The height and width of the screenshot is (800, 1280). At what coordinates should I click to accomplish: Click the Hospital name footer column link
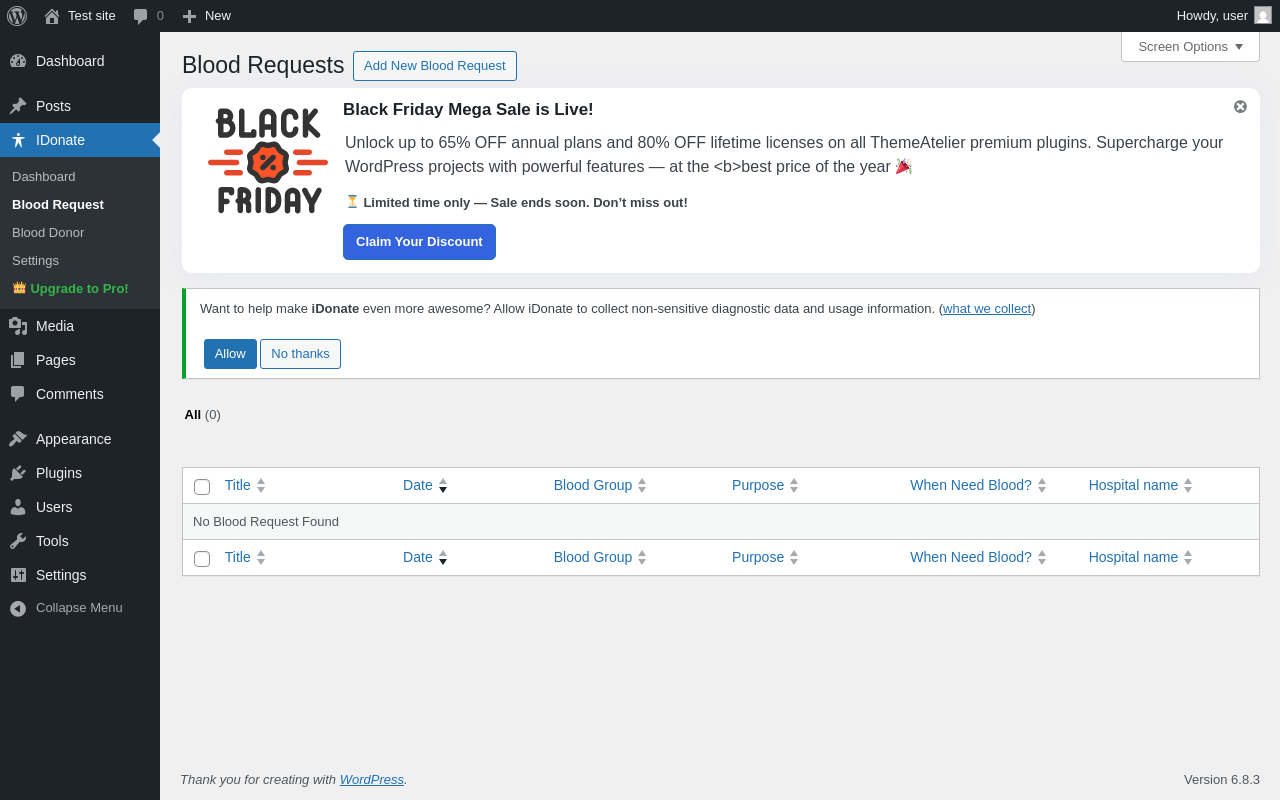[x=1133, y=557]
